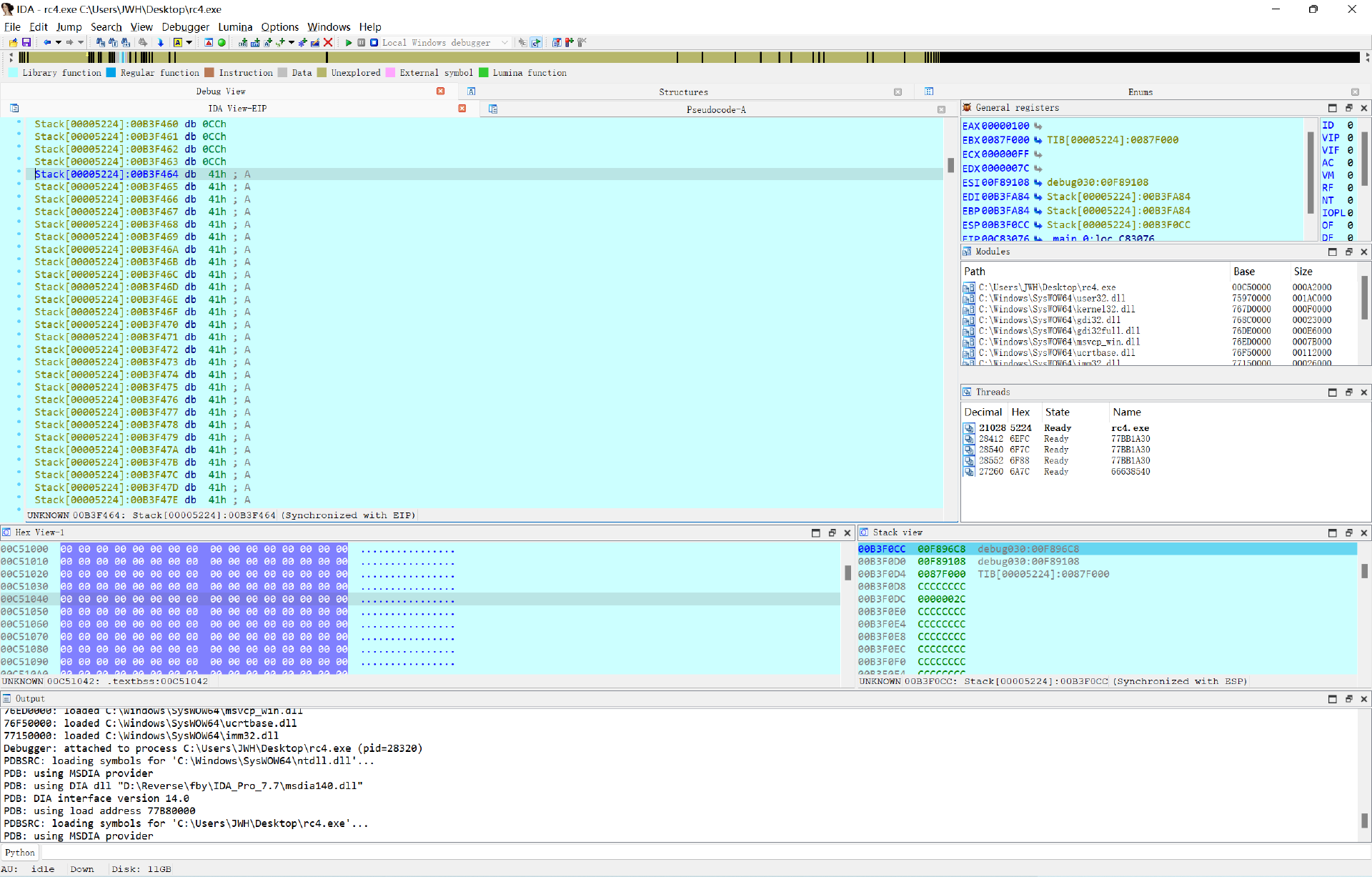The width and height of the screenshot is (1372, 877).
Task: Click the red X delete icon in toolbar
Action: coord(328,43)
